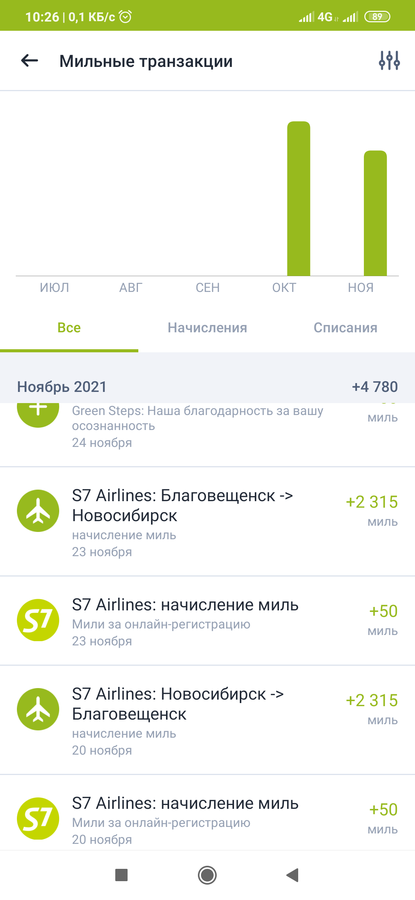Tap plane icon for Новосибирск -> Благовещенск flight
This screenshot has width=415, height=900.
pos(38,709)
